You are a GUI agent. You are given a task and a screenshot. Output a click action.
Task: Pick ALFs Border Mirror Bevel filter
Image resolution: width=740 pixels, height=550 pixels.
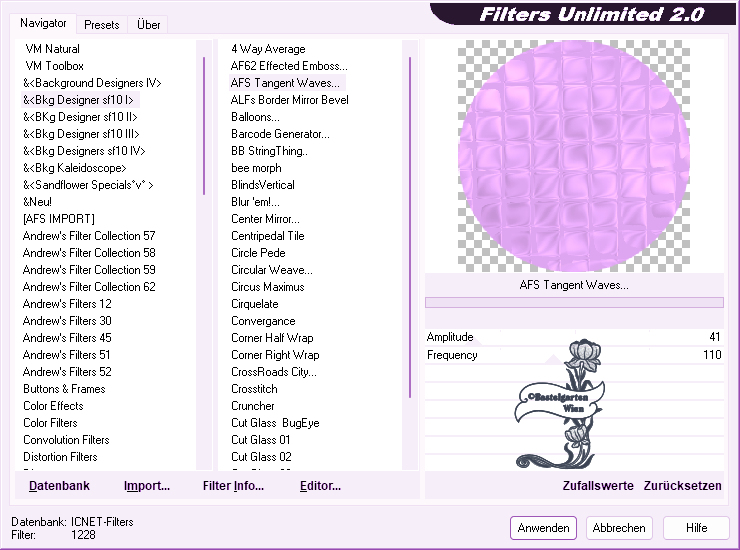pos(289,100)
